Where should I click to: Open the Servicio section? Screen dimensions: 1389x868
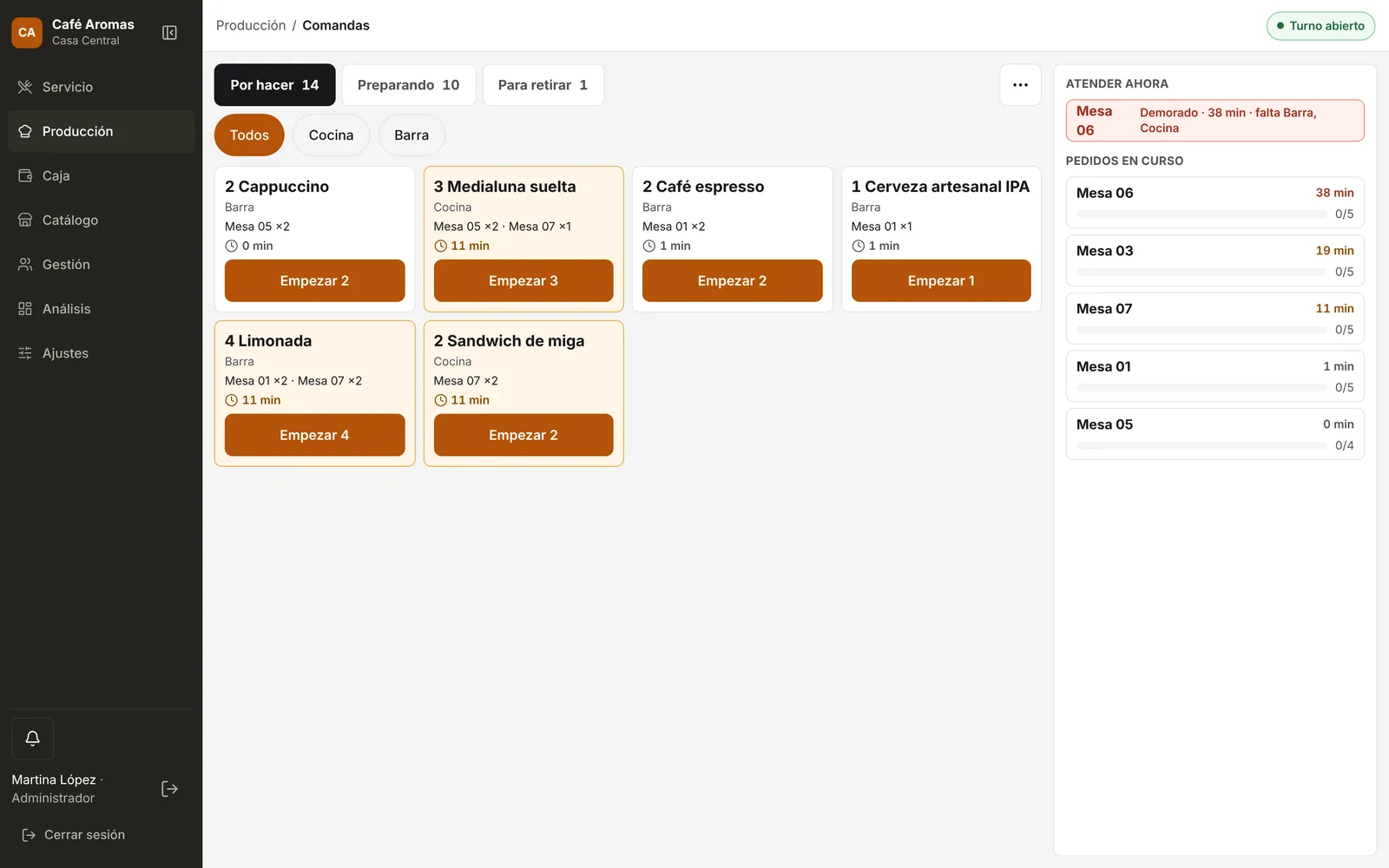[x=101, y=87]
